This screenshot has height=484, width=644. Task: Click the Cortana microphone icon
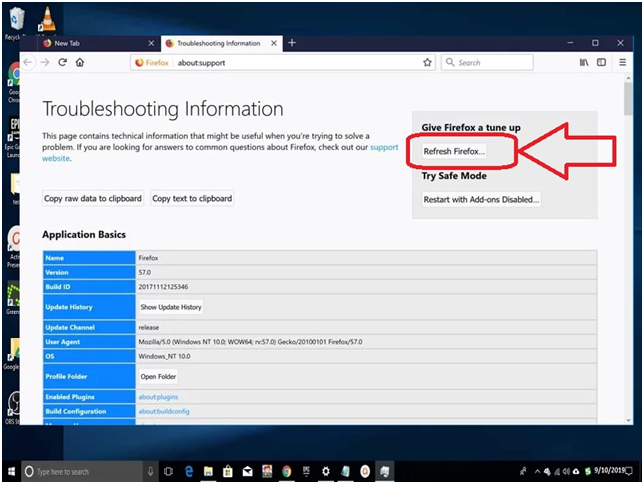pyautogui.click(x=151, y=472)
